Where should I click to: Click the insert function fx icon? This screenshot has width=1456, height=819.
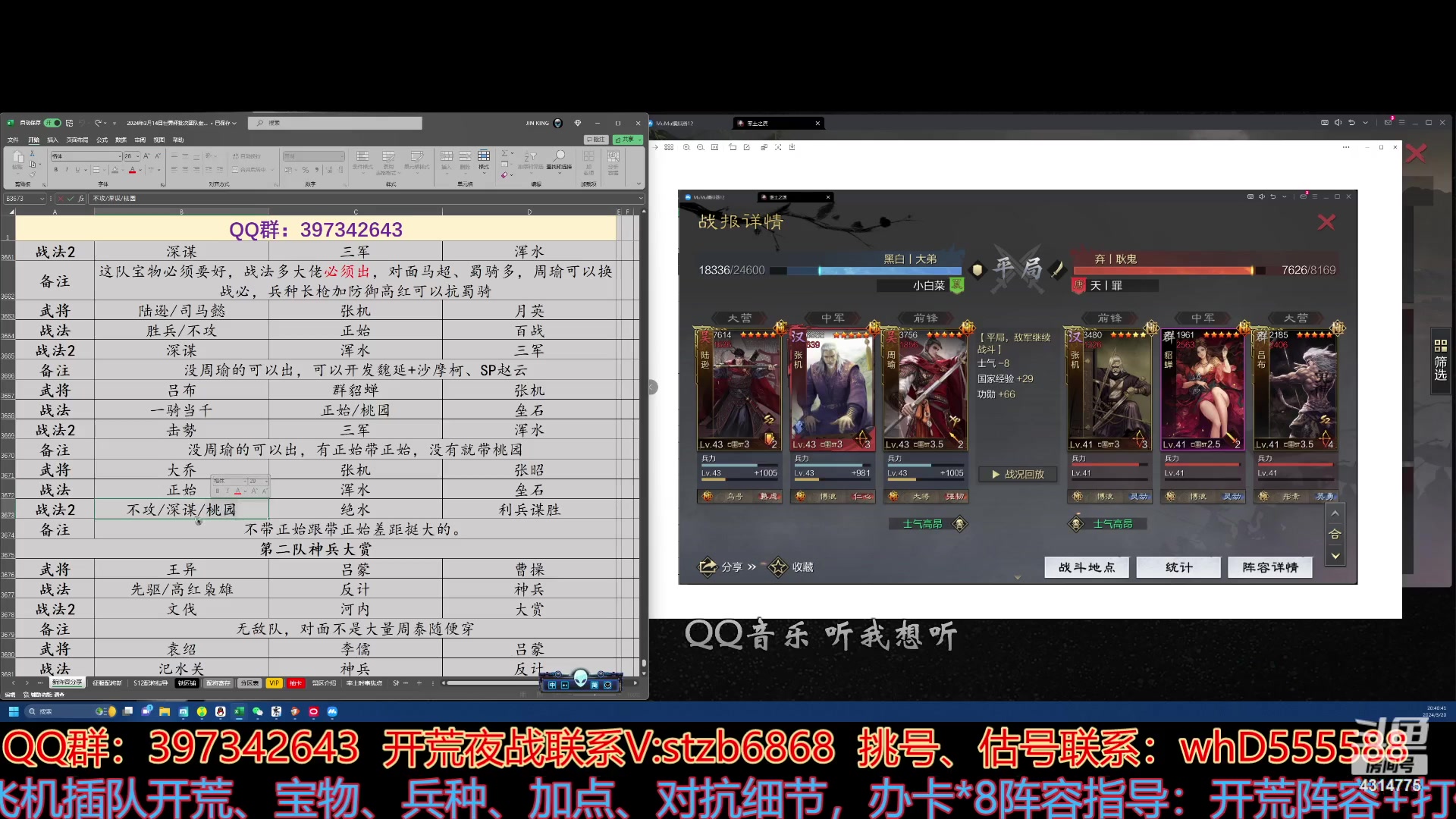(81, 199)
